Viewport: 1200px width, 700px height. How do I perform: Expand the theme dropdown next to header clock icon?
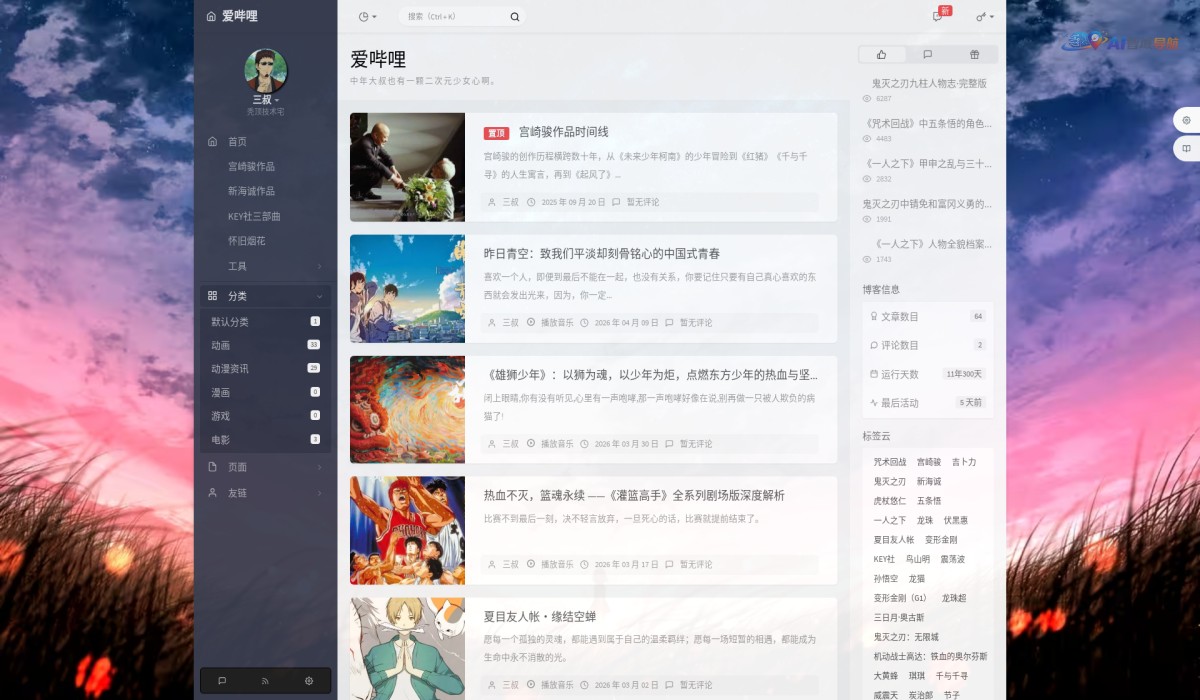click(366, 17)
